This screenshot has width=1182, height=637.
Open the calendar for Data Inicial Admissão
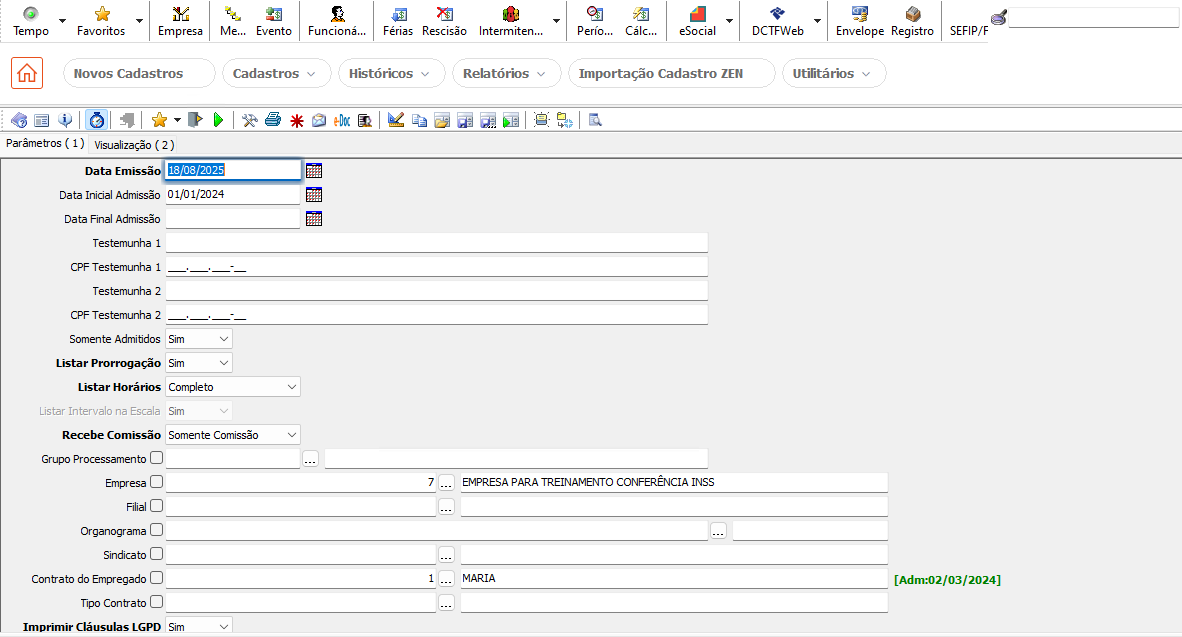click(314, 194)
